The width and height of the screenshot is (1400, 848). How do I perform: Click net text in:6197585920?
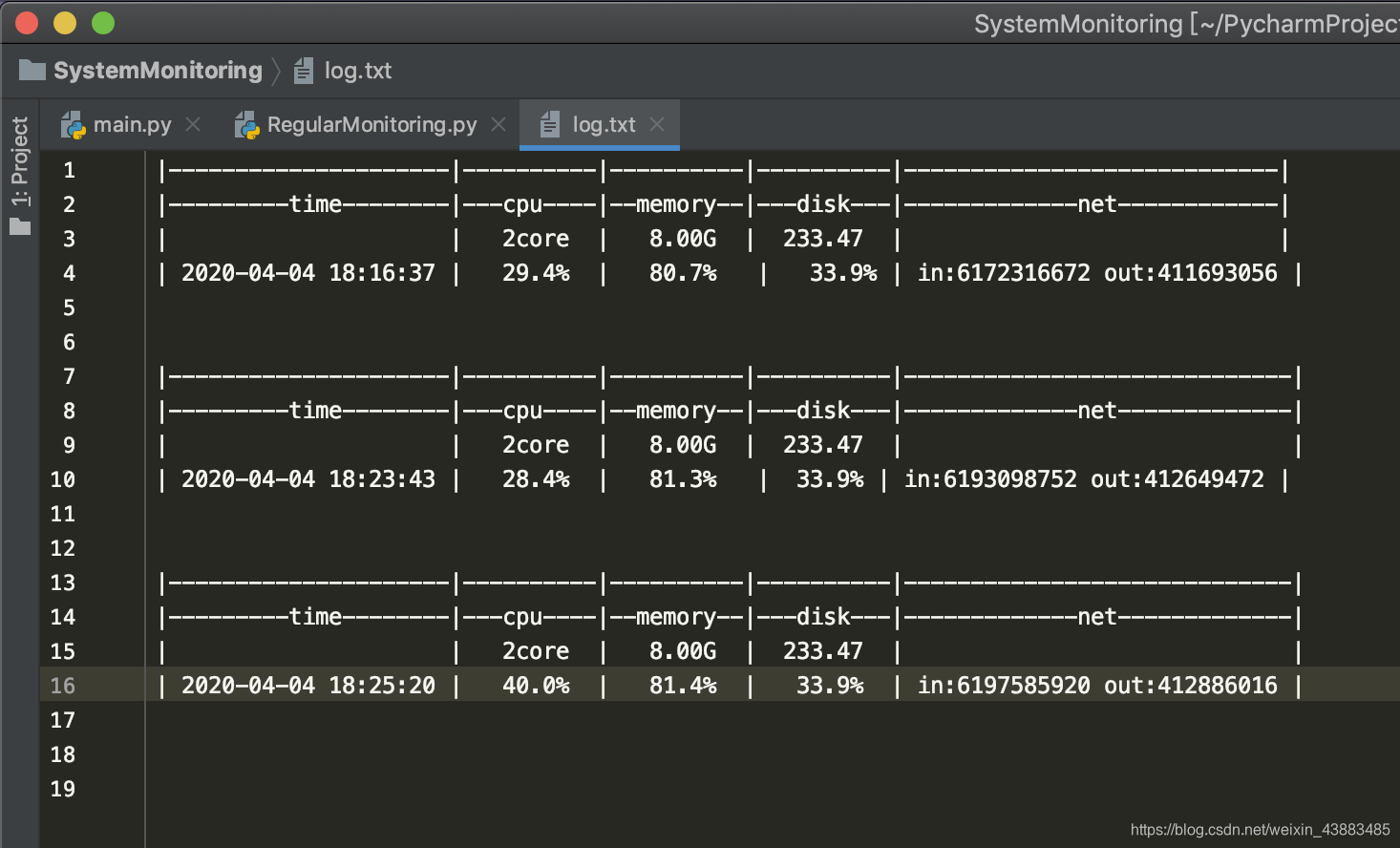[1004, 686]
